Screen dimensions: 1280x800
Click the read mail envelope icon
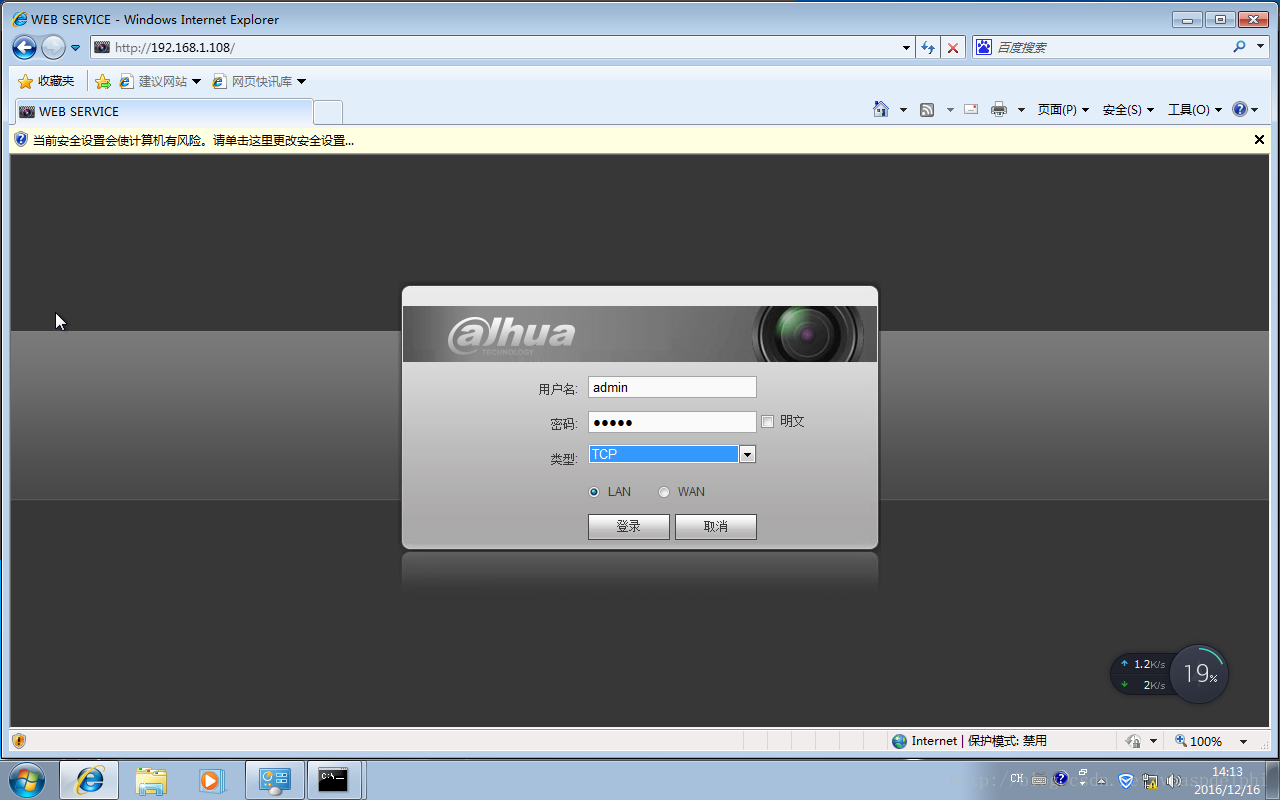click(971, 109)
